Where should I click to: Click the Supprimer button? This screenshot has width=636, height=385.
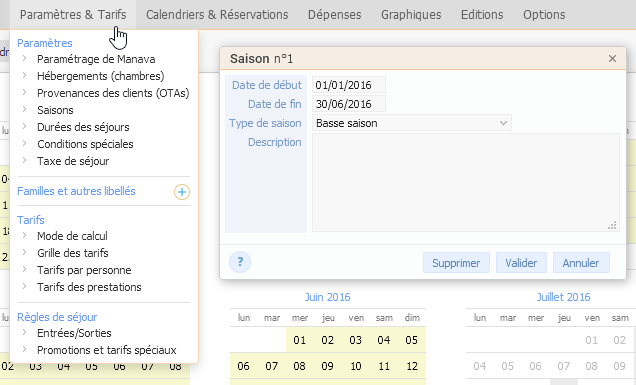[x=456, y=263]
